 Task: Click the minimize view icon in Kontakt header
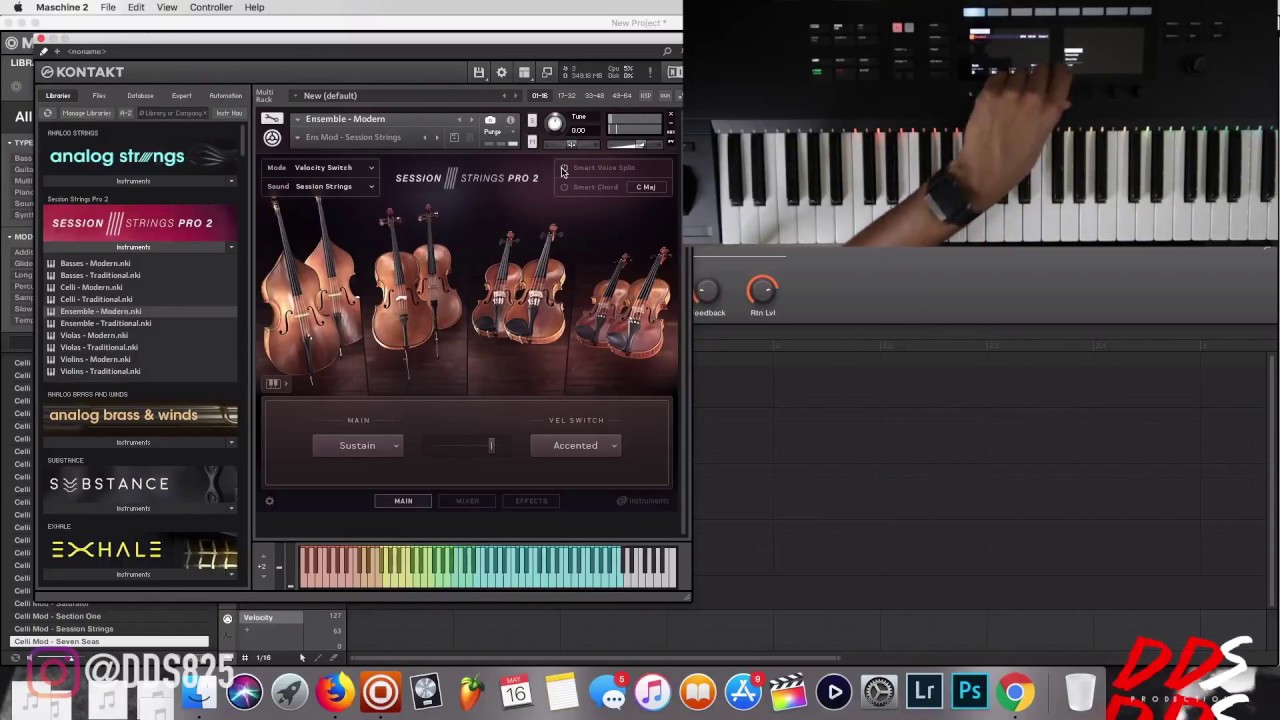(x=547, y=72)
